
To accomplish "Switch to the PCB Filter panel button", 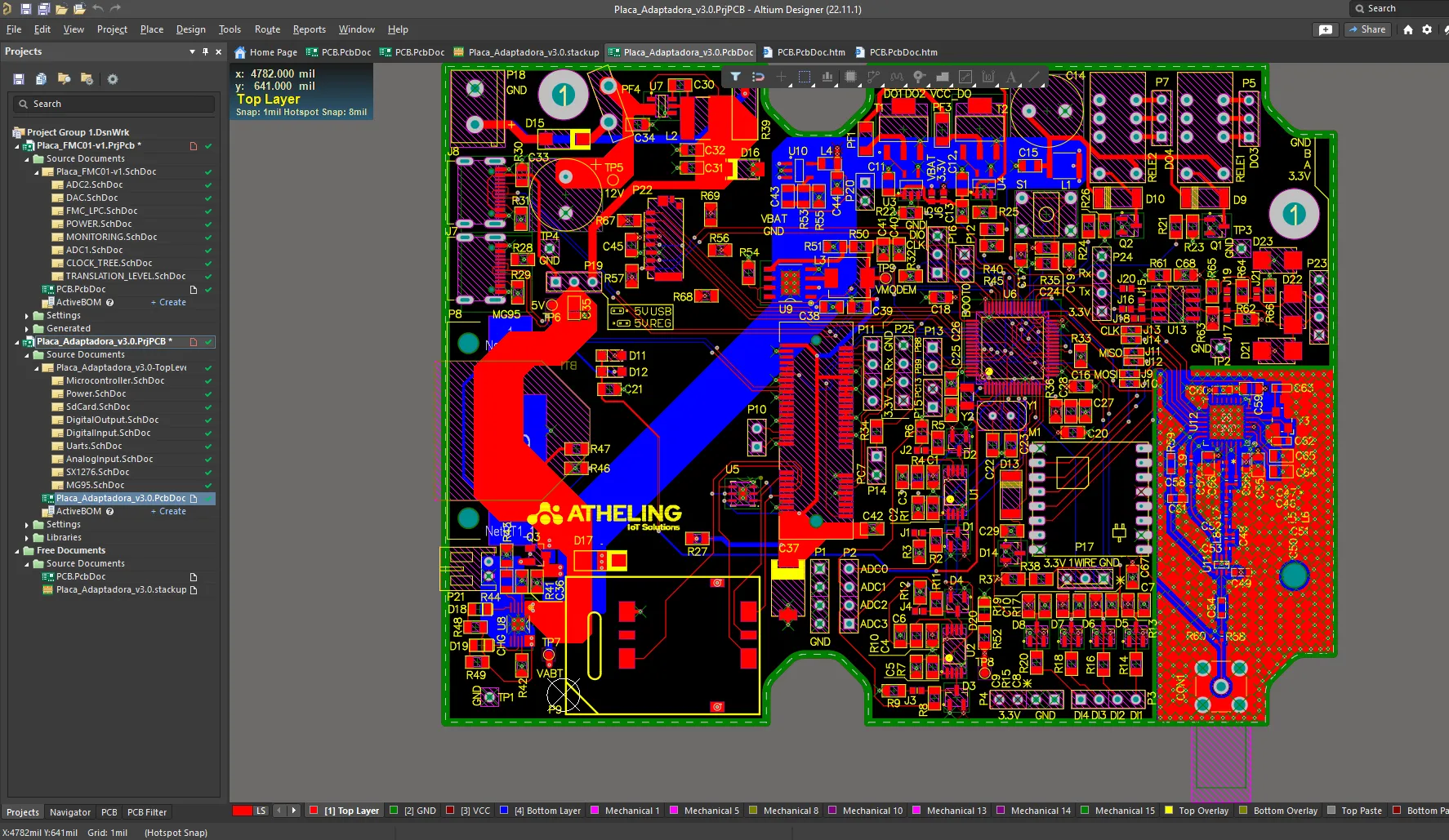I will coord(147,811).
